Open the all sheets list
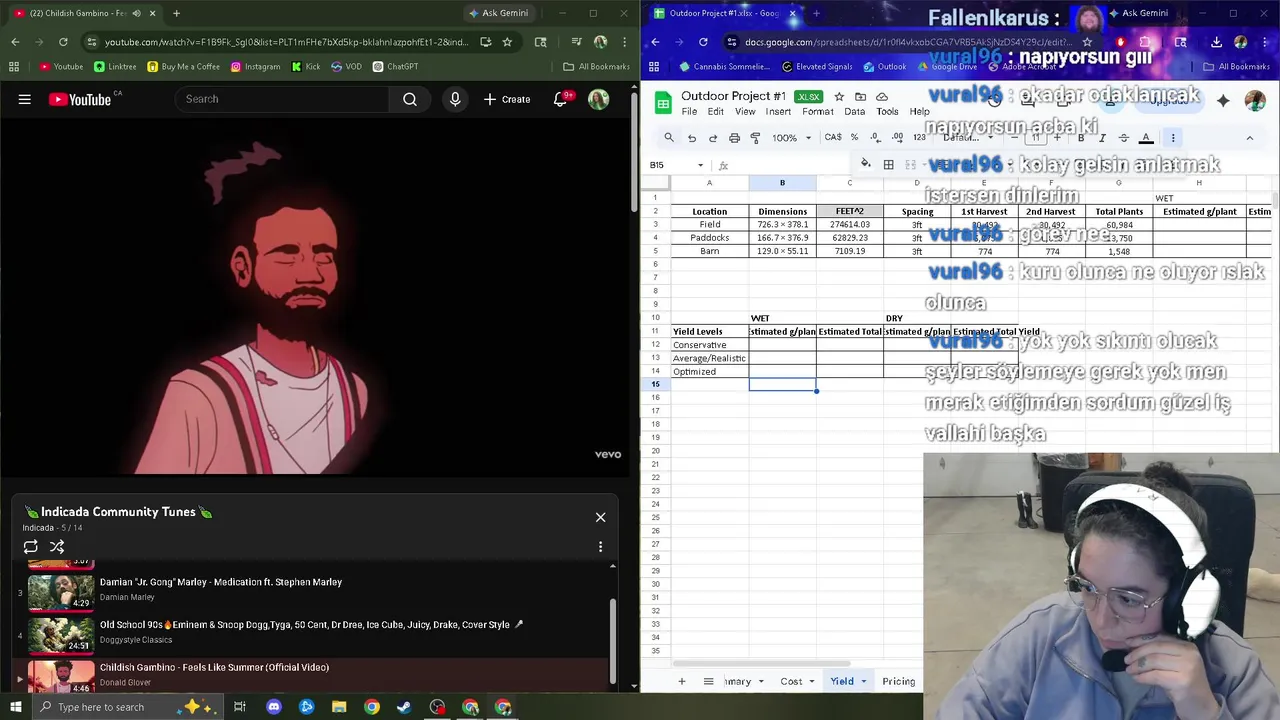 click(x=708, y=681)
